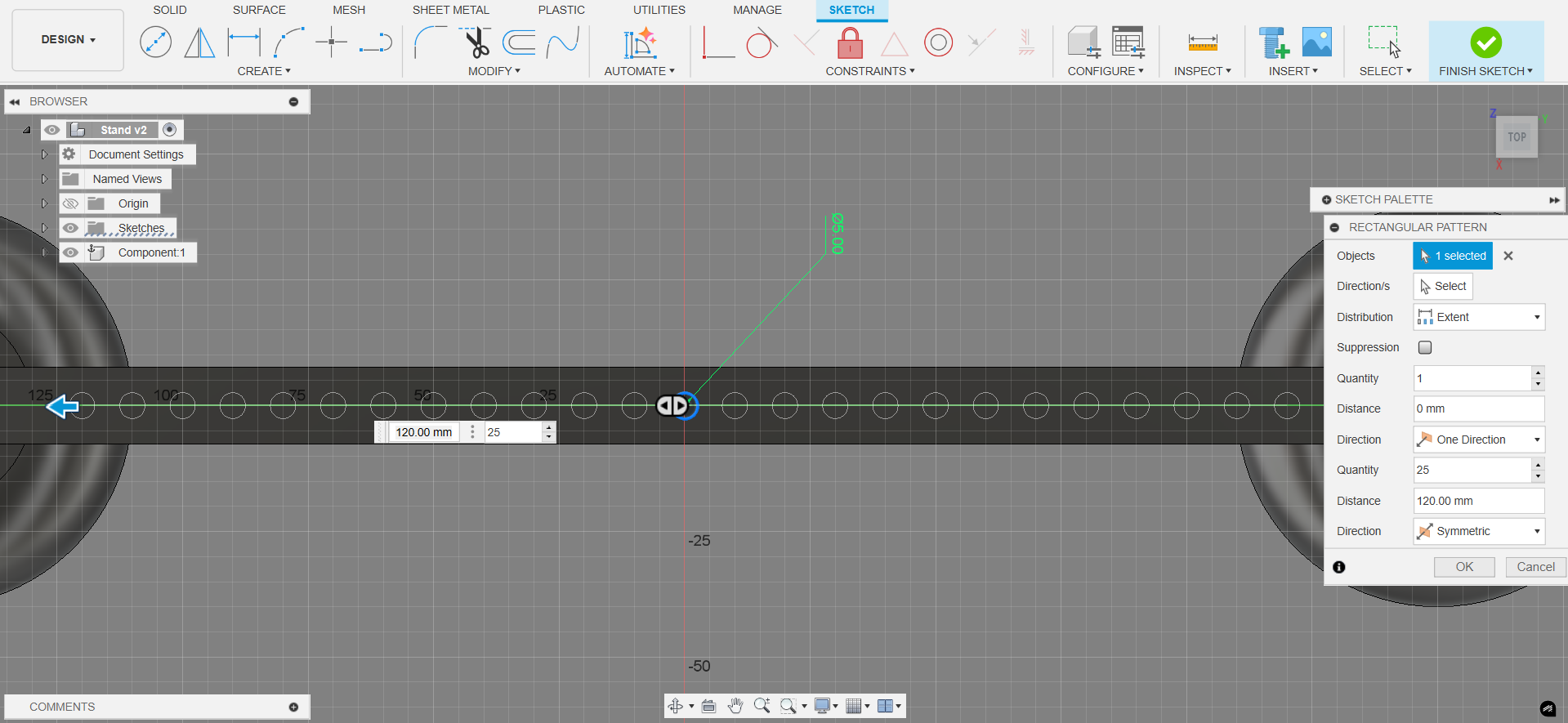Select the Fillet modify tool
Image resolution: width=1568 pixels, height=723 pixels.
[431, 42]
